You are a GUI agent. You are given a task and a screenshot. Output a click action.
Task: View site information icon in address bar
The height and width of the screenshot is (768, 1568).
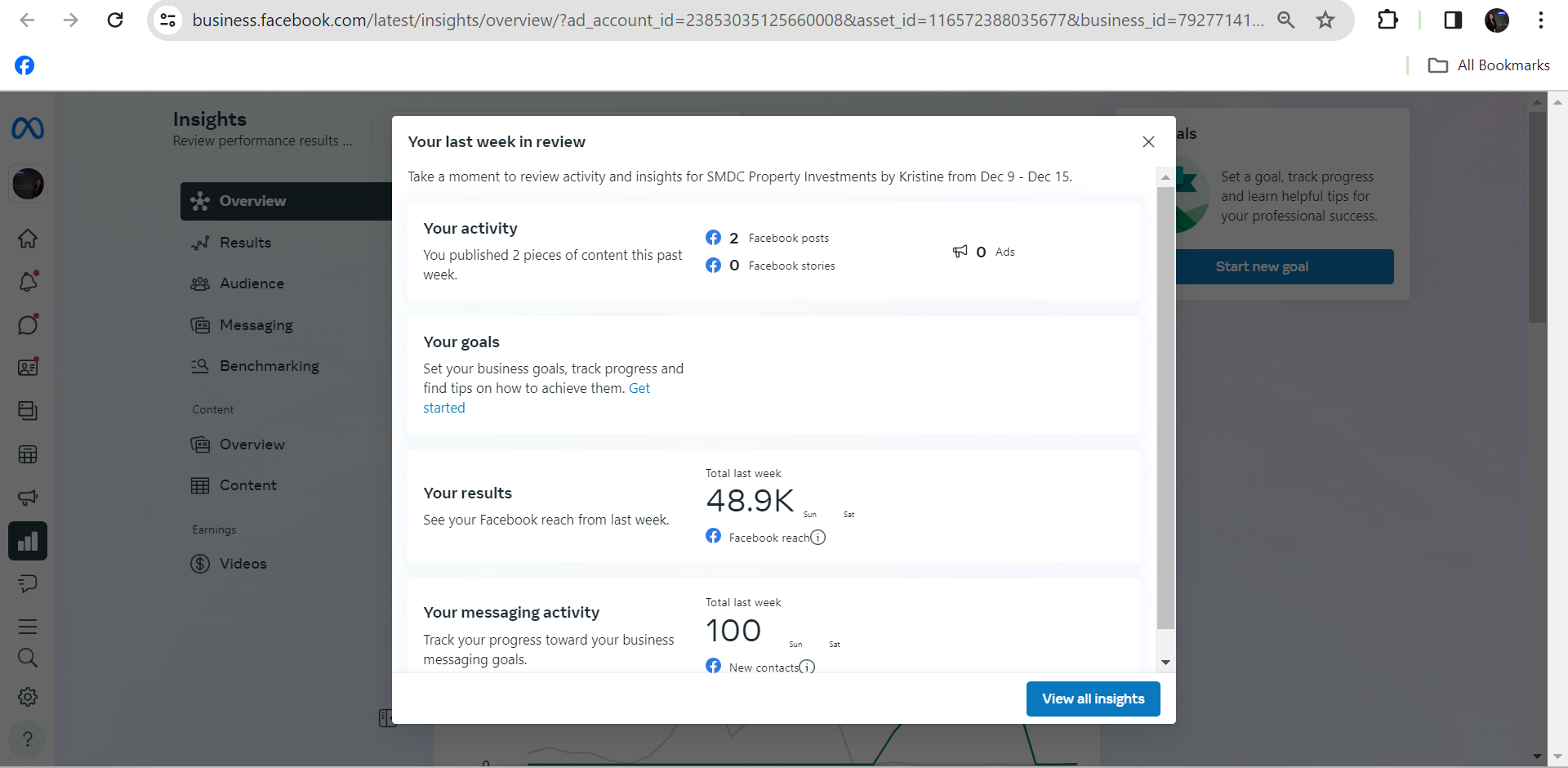point(168,20)
